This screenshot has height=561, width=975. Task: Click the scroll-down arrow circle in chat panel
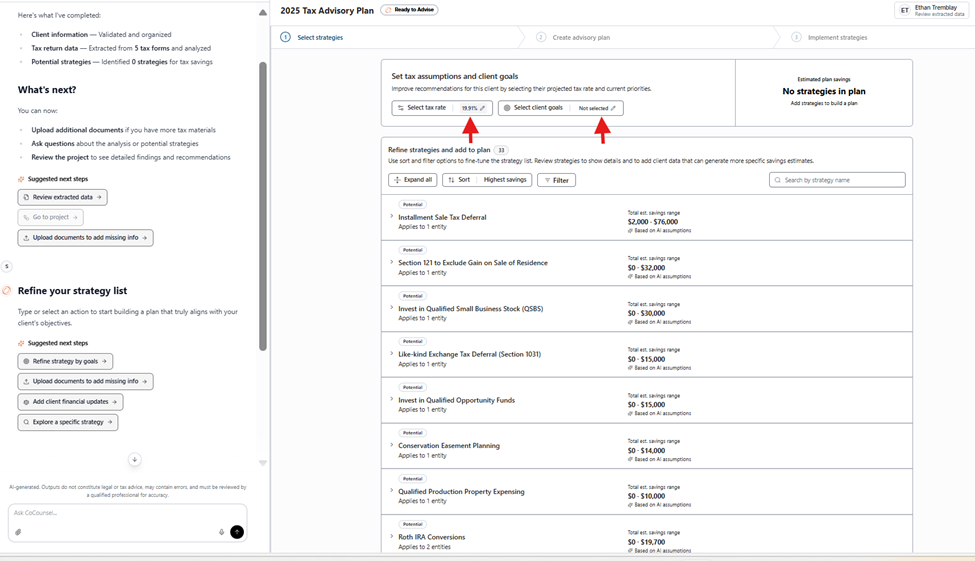[135, 460]
